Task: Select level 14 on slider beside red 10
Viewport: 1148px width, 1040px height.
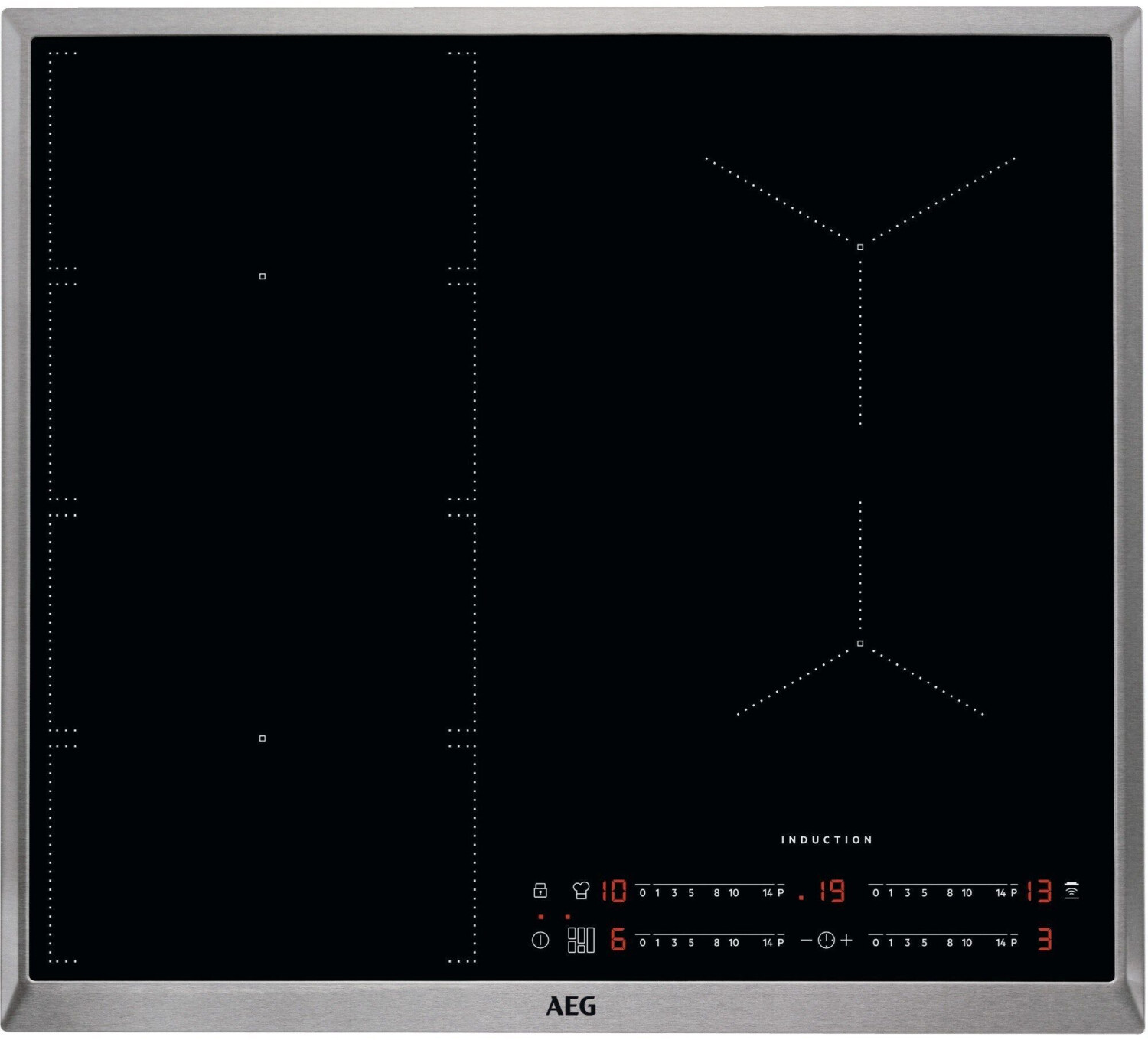Action: (x=768, y=892)
